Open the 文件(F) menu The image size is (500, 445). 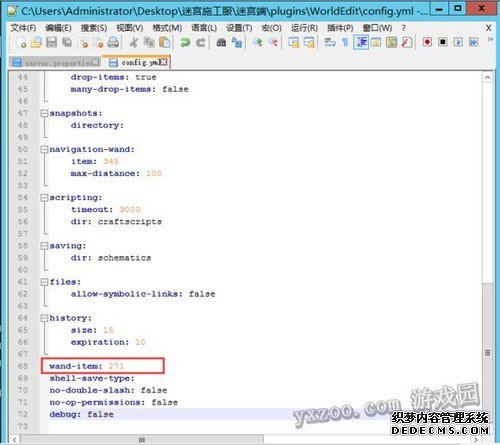tap(23, 28)
